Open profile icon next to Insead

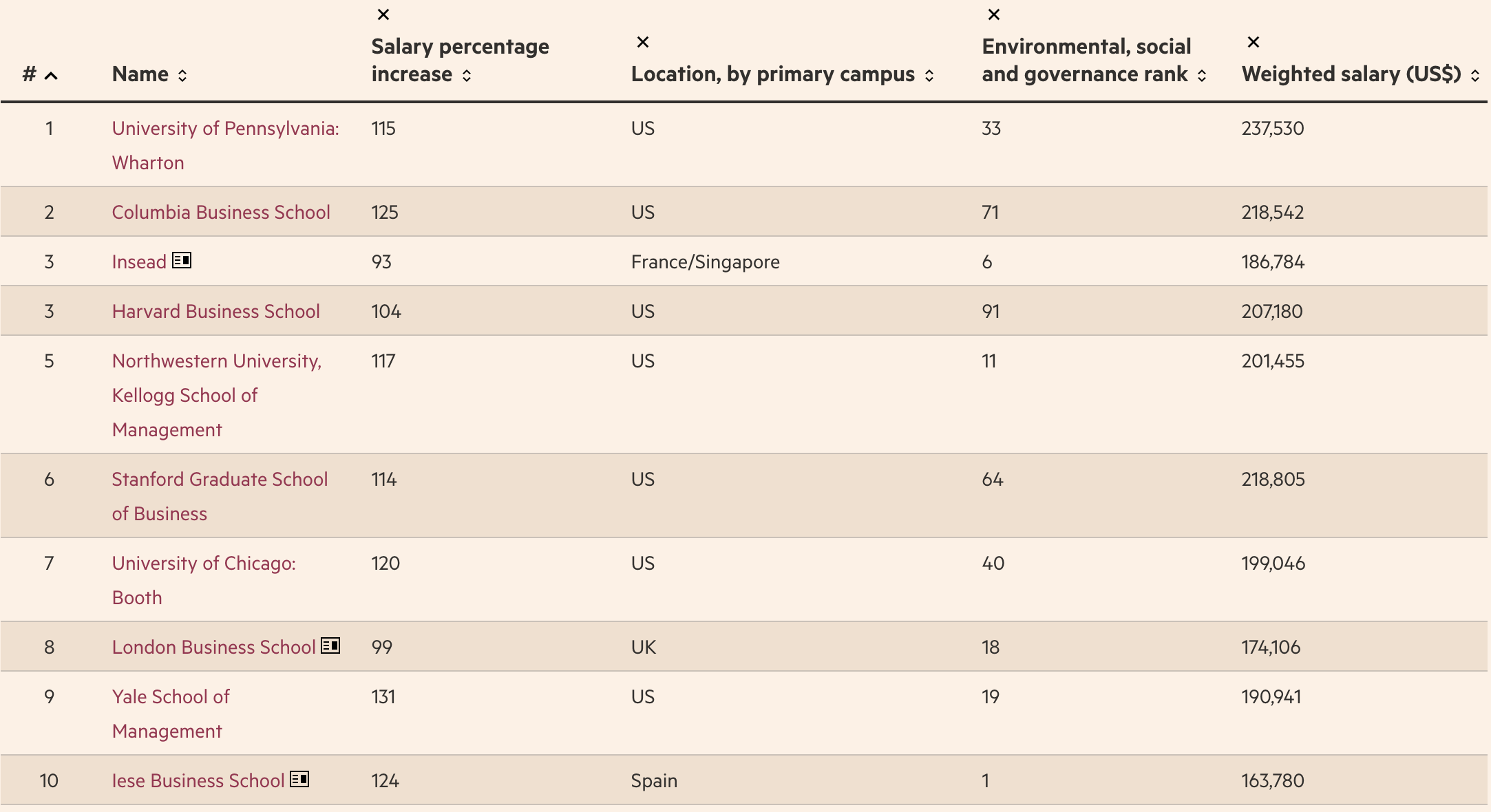(182, 260)
